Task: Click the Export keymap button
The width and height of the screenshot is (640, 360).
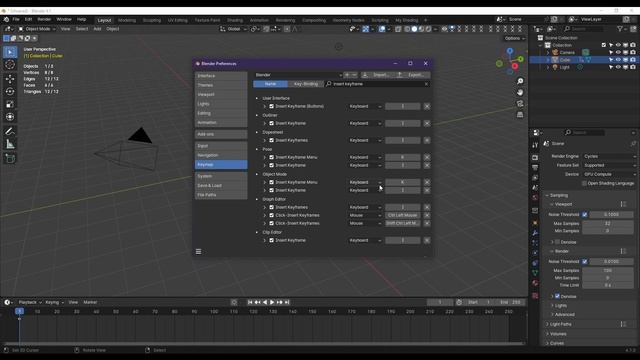Action: pyautogui.click(x=412, y=75)
